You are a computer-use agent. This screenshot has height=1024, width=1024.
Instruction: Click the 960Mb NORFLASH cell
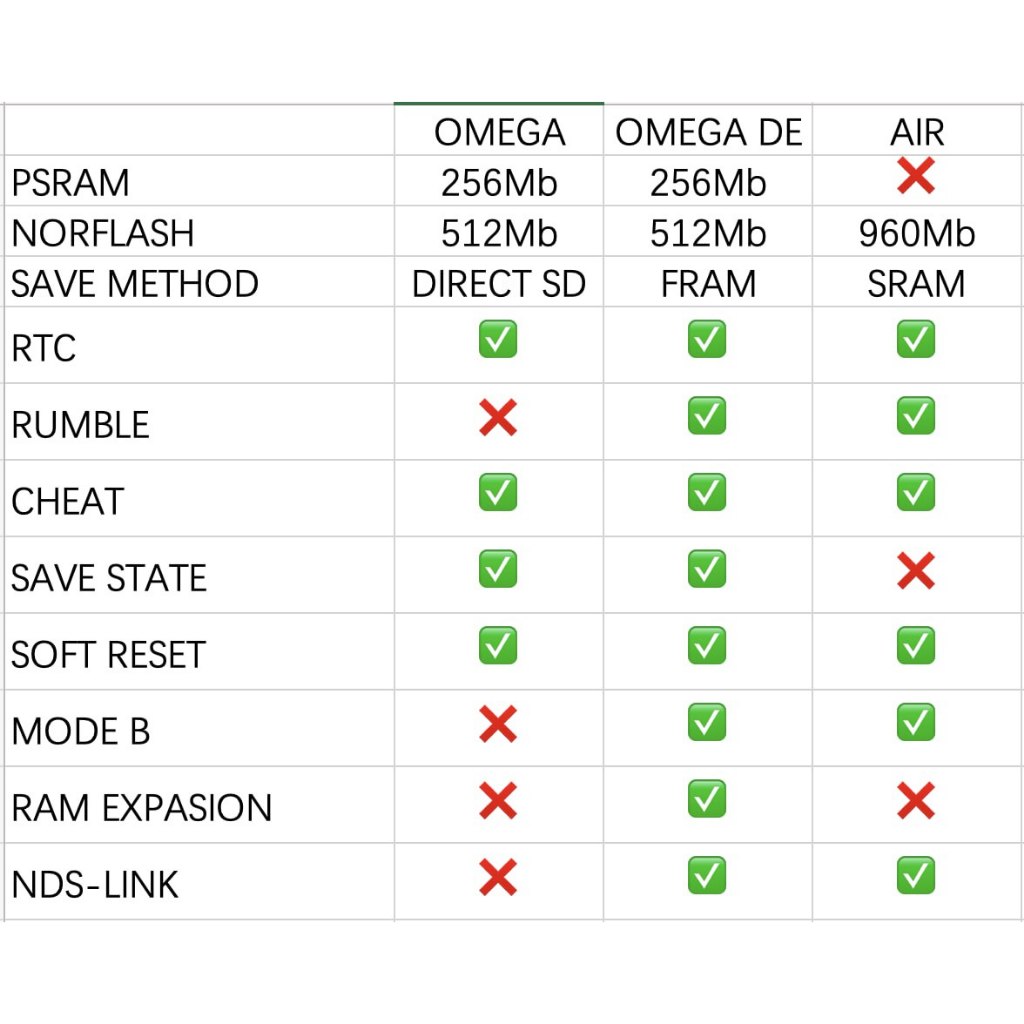[x=917, y=234]
